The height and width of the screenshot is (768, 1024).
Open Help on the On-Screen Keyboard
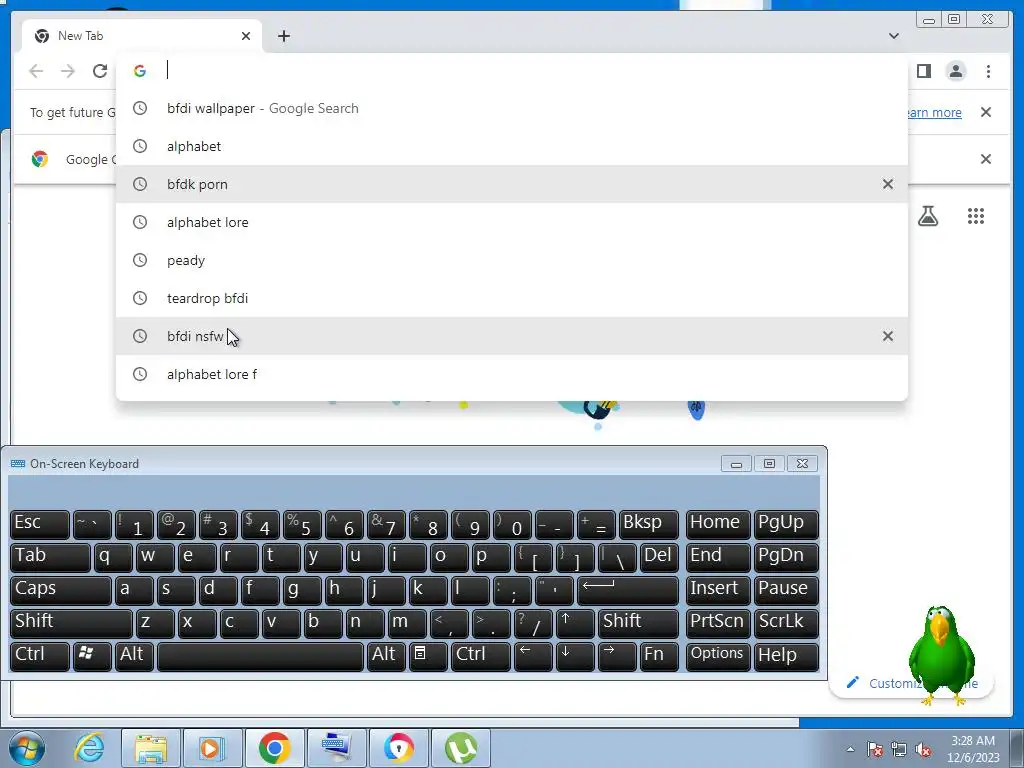coord(786,656)
